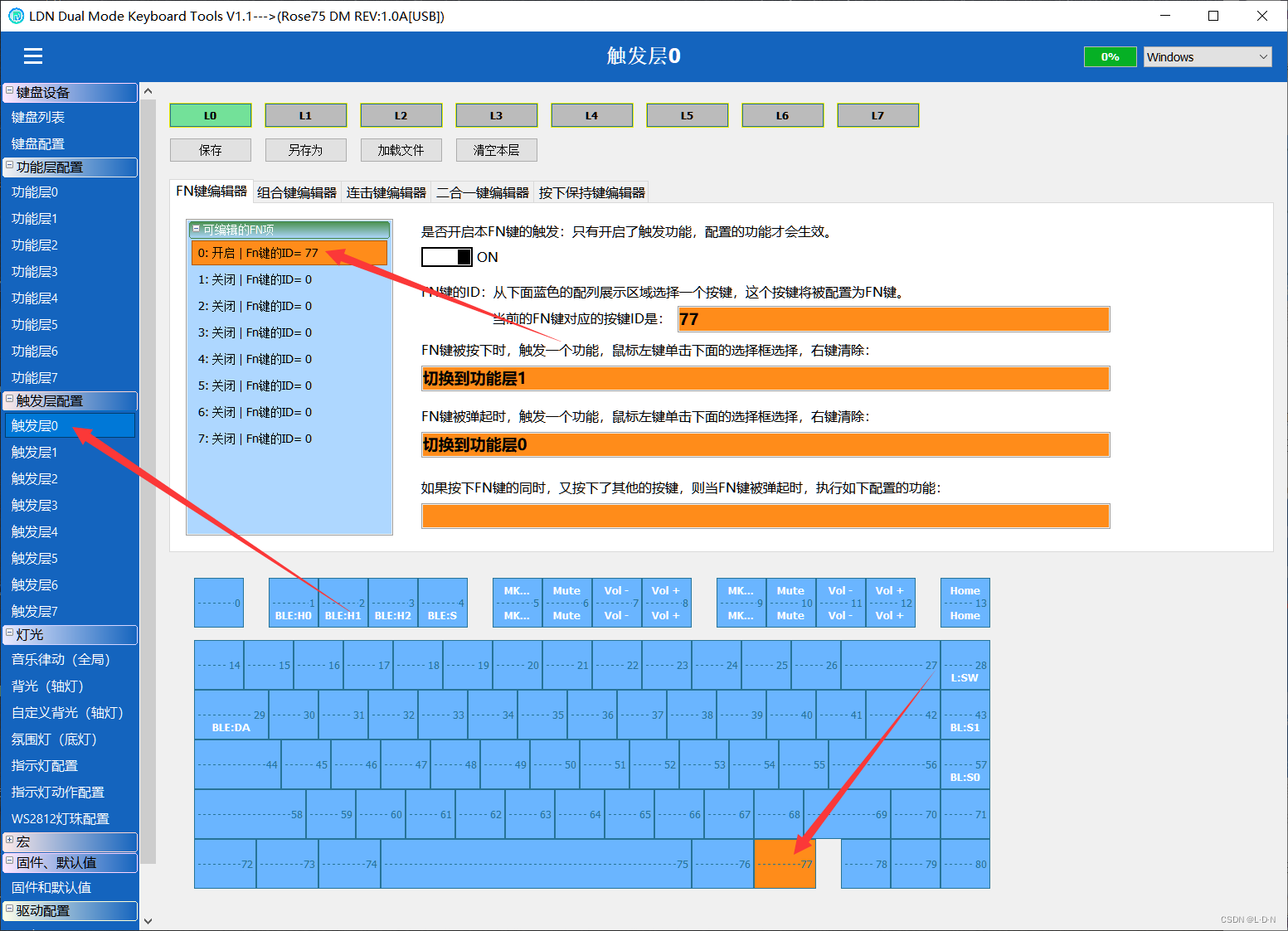Viewport: 1288px width, 931px height.
Task: Click the 加载文件 button
Action: (x=401, y=150)
